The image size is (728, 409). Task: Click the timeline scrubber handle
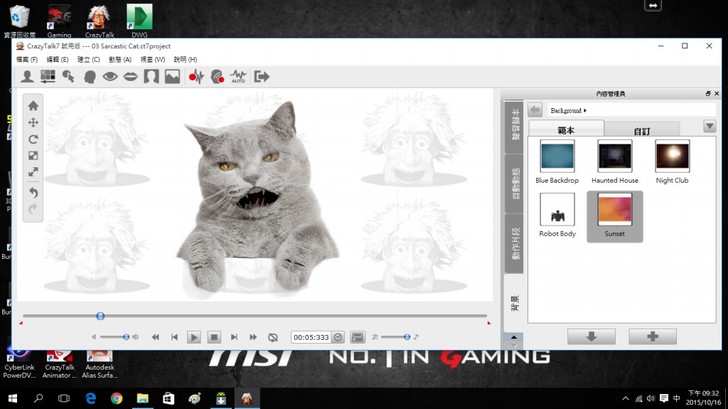100,316
